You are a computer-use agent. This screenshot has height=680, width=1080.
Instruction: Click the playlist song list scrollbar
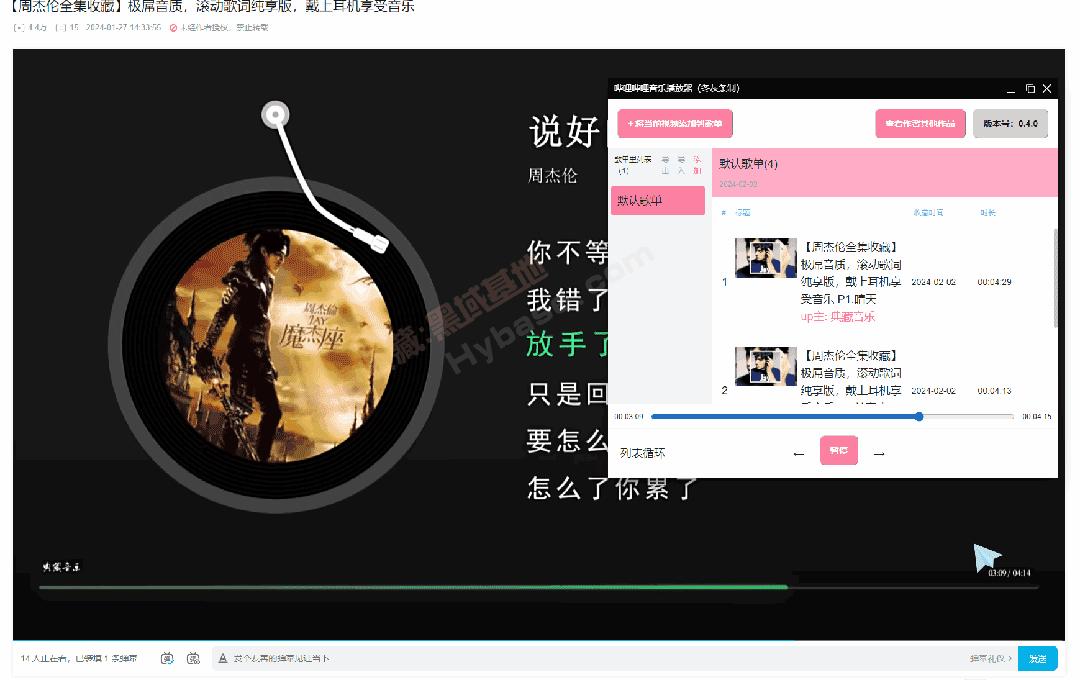click(x=1055, y=278)
